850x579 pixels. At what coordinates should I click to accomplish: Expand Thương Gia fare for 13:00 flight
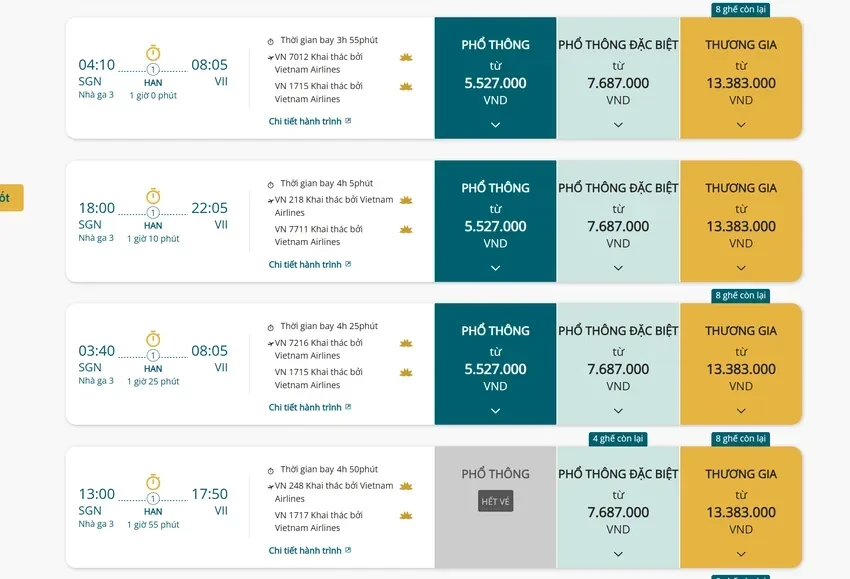(741, 554)
